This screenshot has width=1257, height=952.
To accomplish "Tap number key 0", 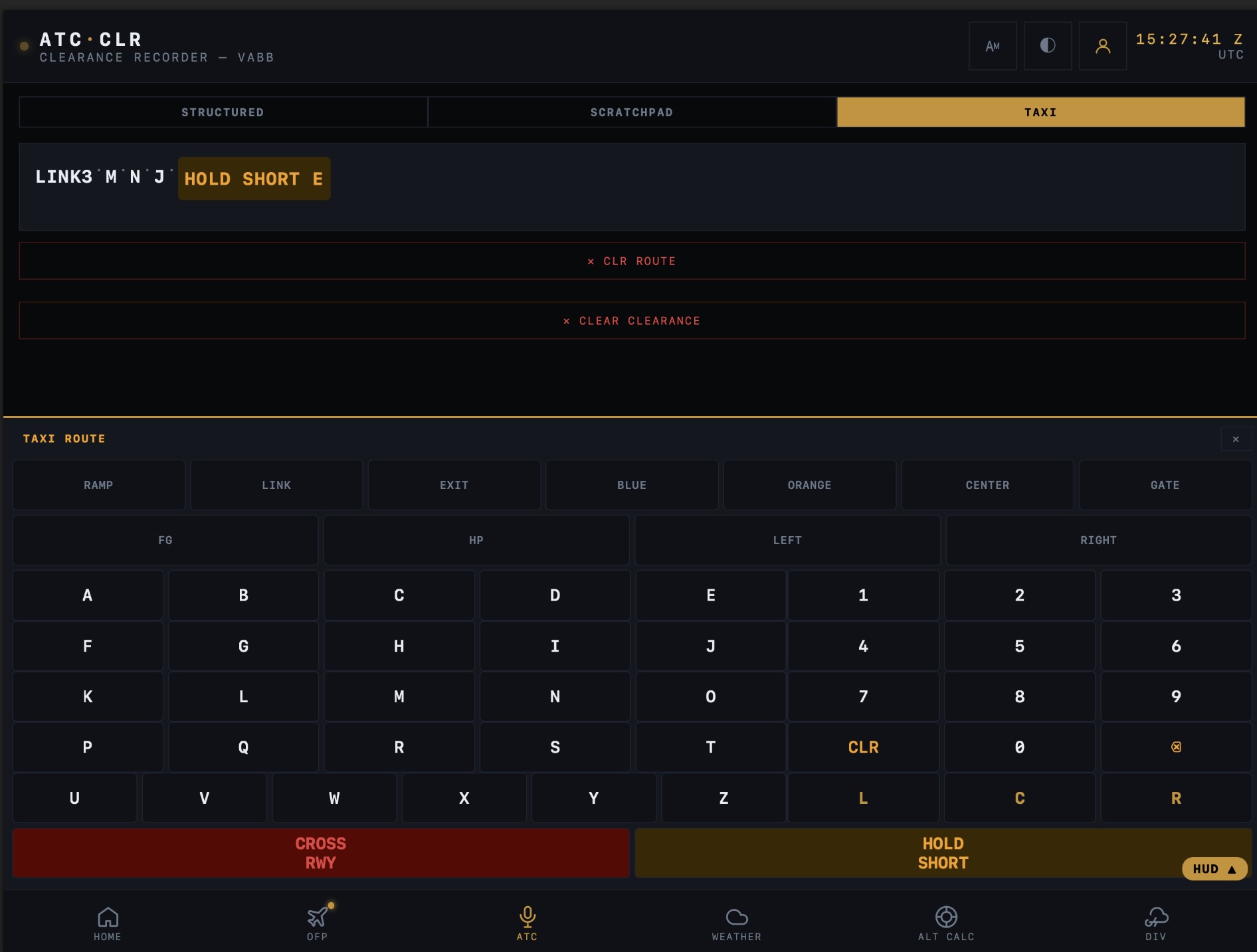I will [x=1020, y=747].
